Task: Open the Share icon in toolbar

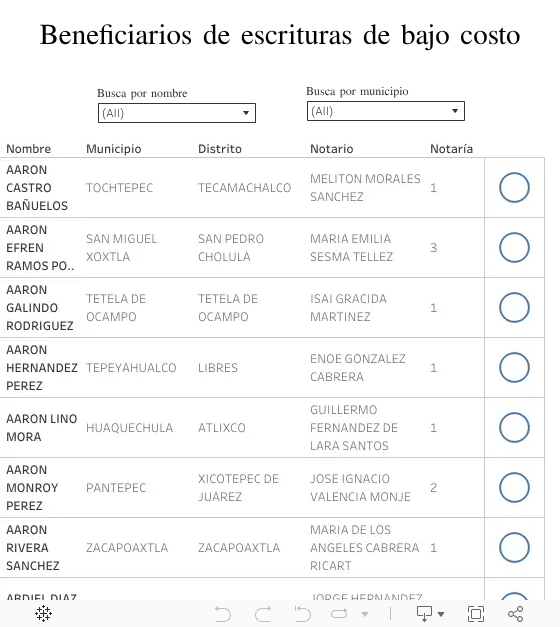Action: 515,614
